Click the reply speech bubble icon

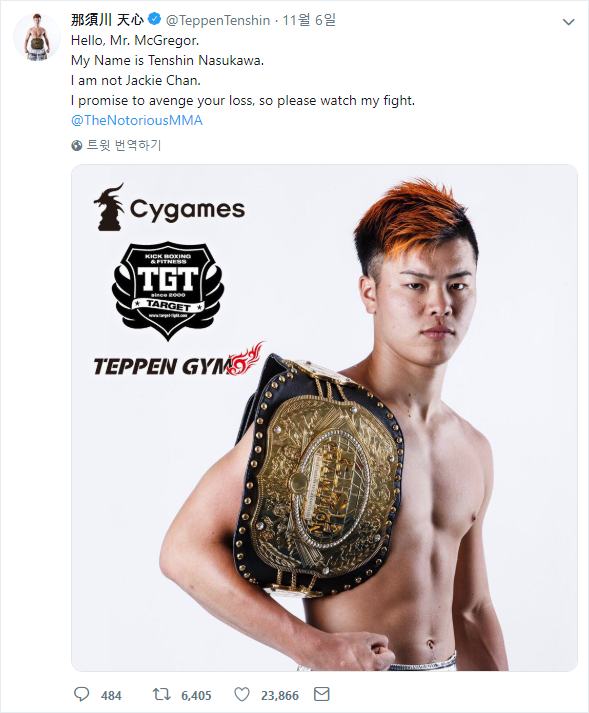[81, 694]
